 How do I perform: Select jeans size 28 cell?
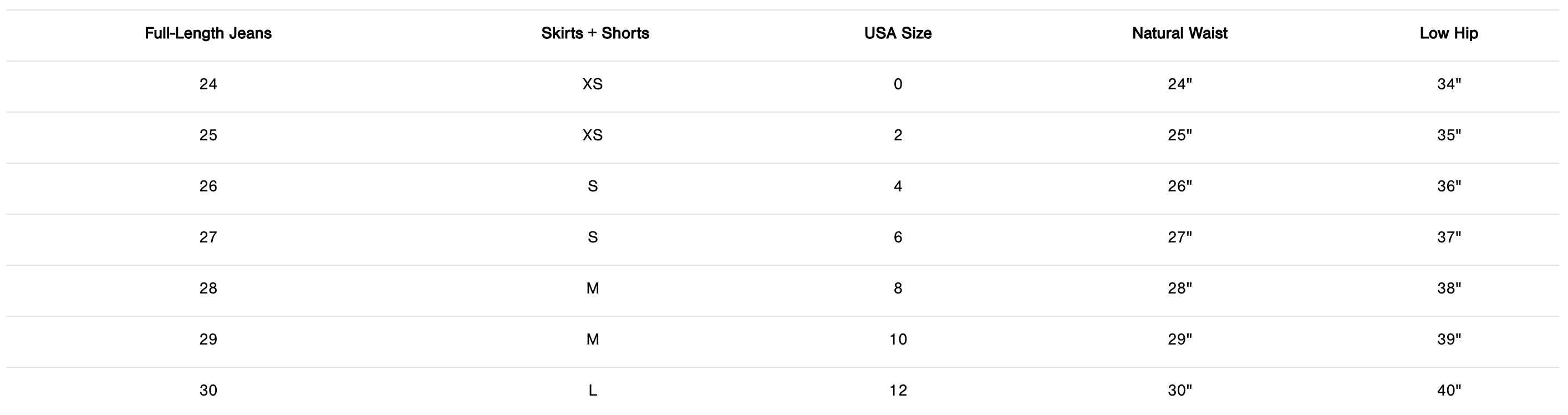208,289
